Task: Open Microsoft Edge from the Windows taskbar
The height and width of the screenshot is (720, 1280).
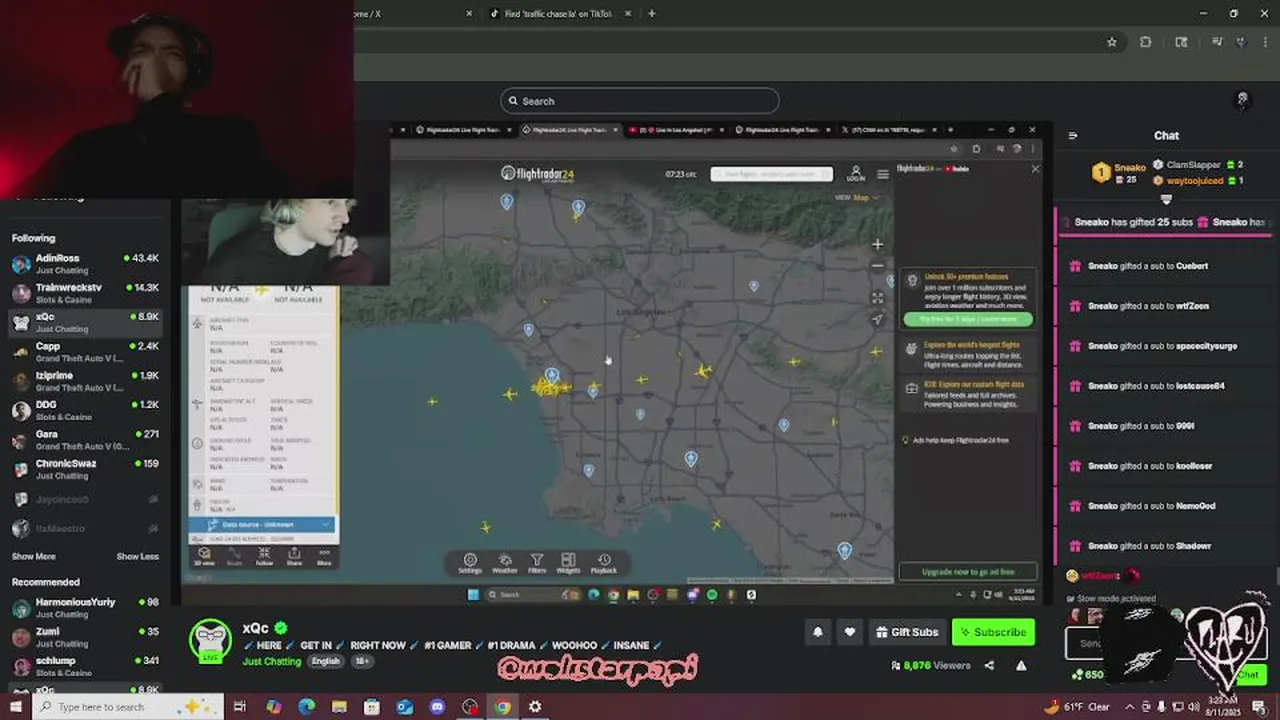Action: tap(307, 707)
